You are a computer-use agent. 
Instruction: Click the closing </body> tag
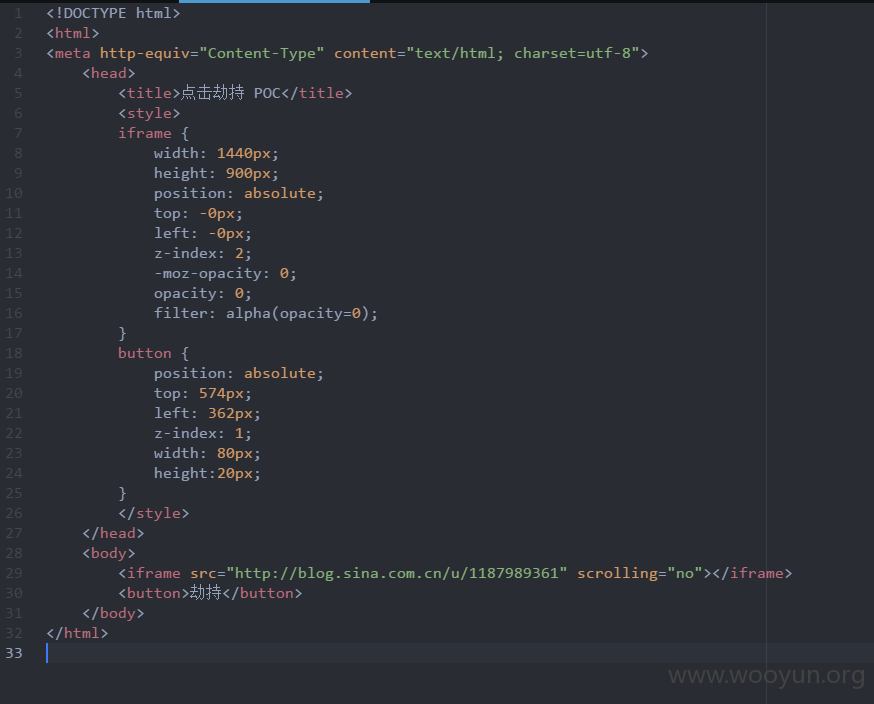(x=113, y=613)
